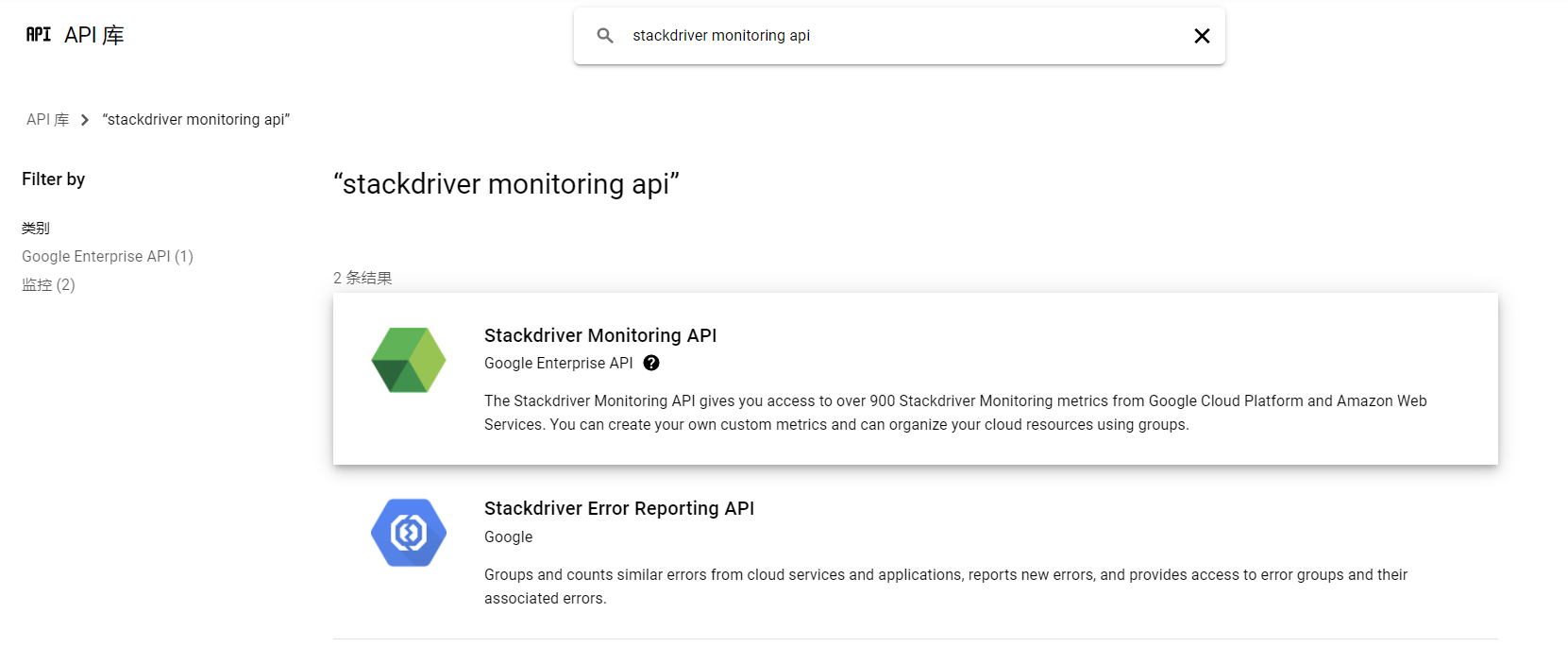Viewport: 1568px width, 664px height.
Task: Open Stackdriver Monitoring API result title
Action: tap(600, 335)
